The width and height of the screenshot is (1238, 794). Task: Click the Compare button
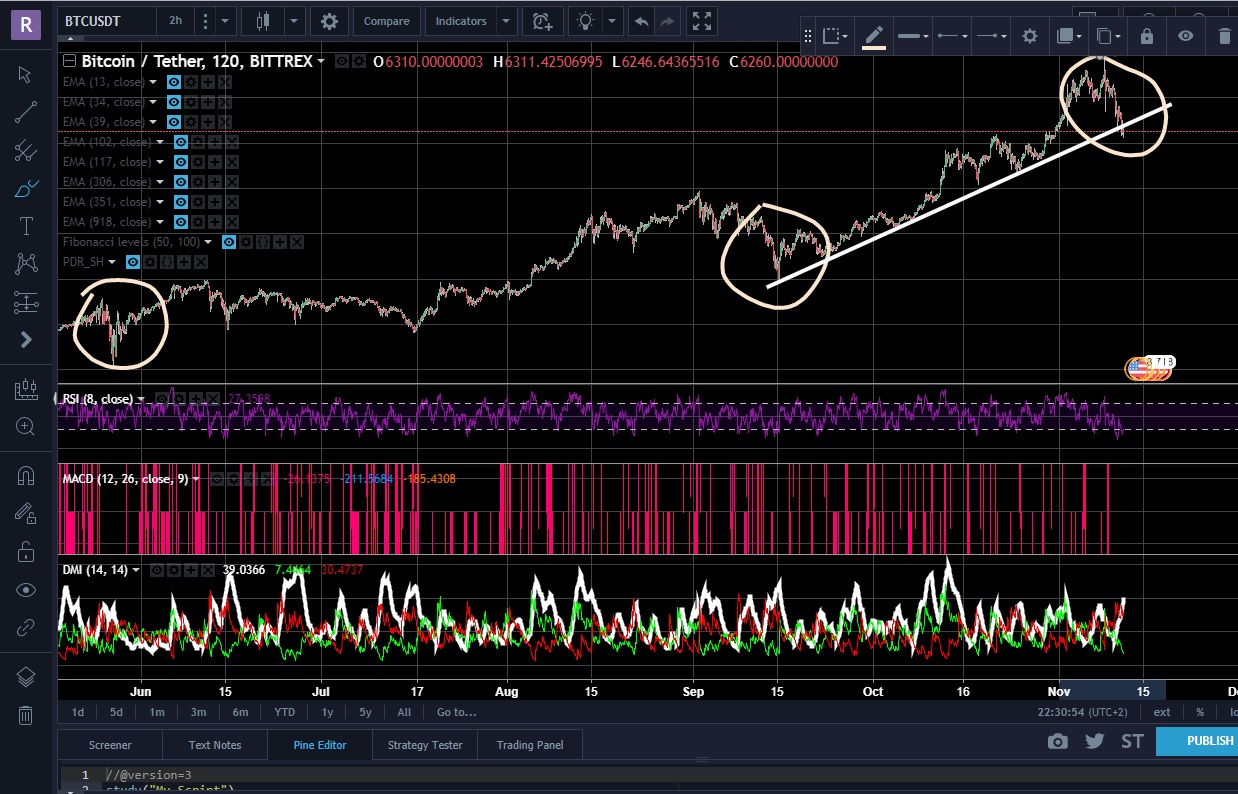point(386,21)
